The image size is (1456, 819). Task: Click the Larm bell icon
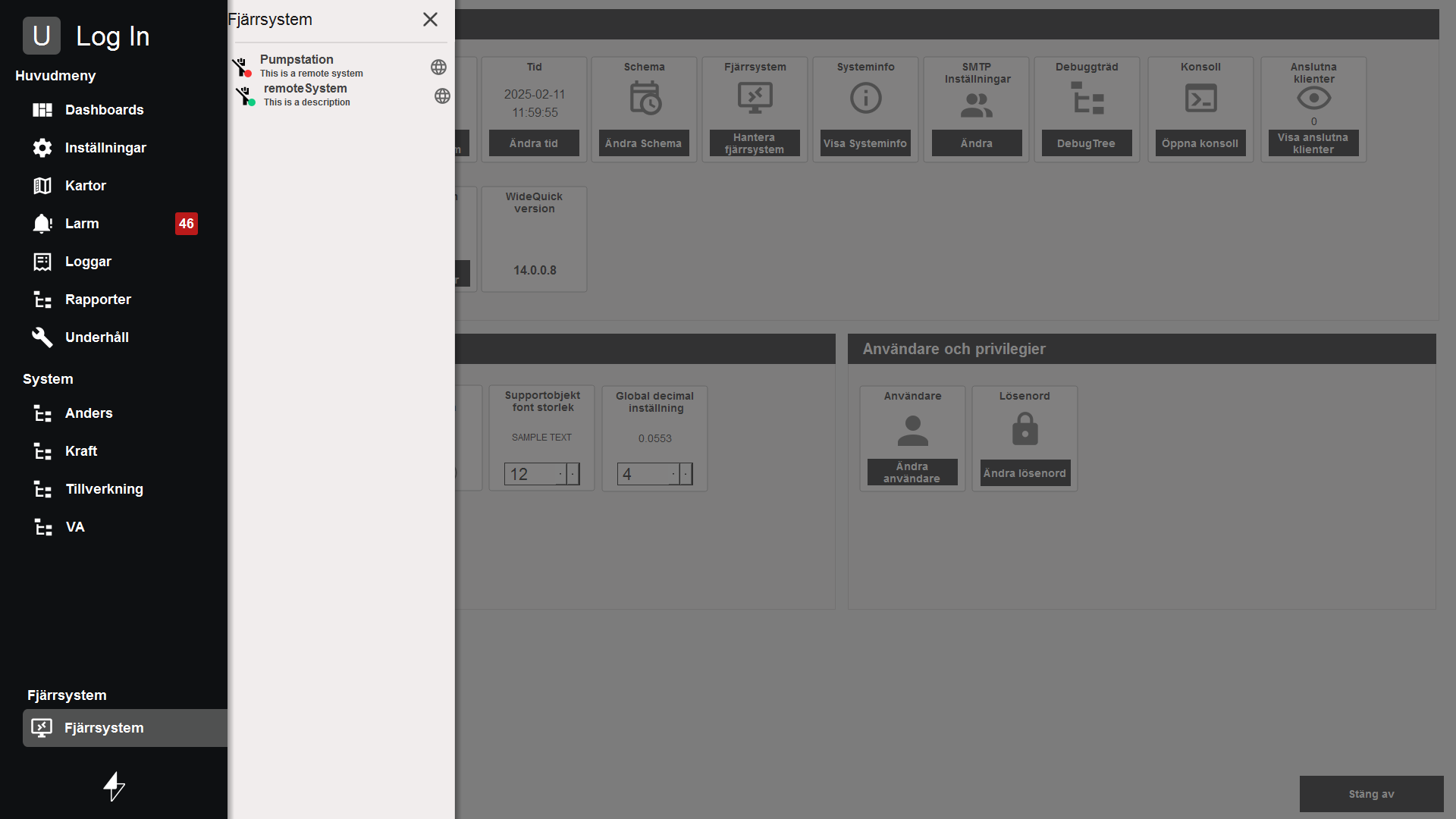tap(42, 224)
